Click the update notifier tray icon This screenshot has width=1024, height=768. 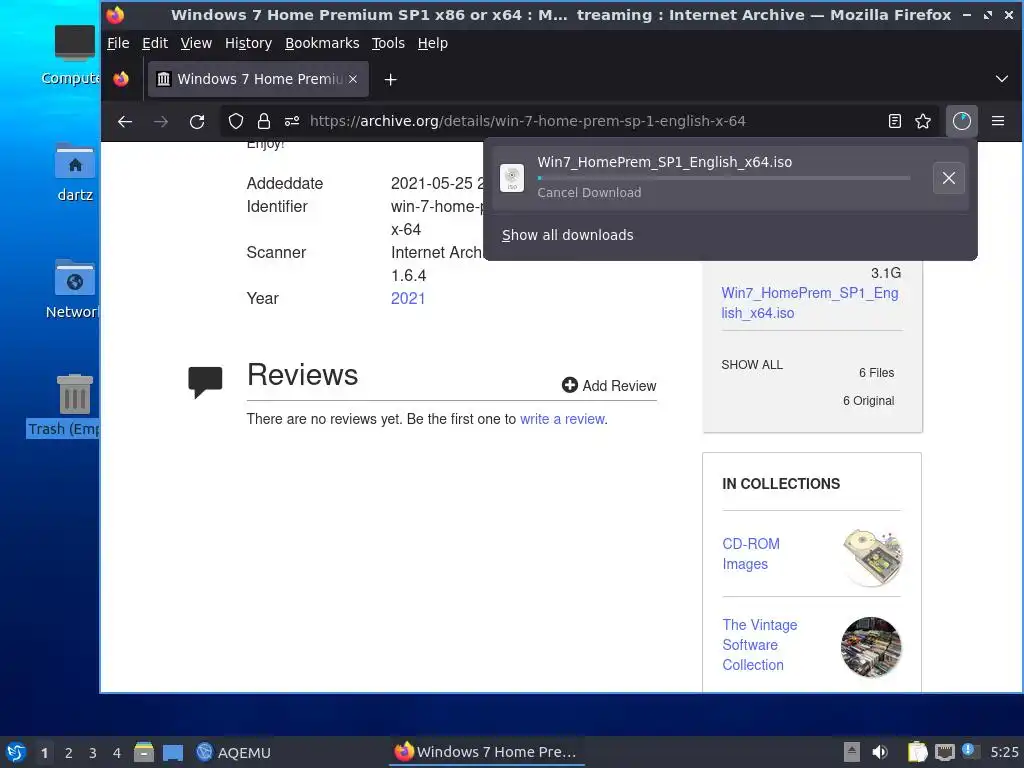coord(969,751)
